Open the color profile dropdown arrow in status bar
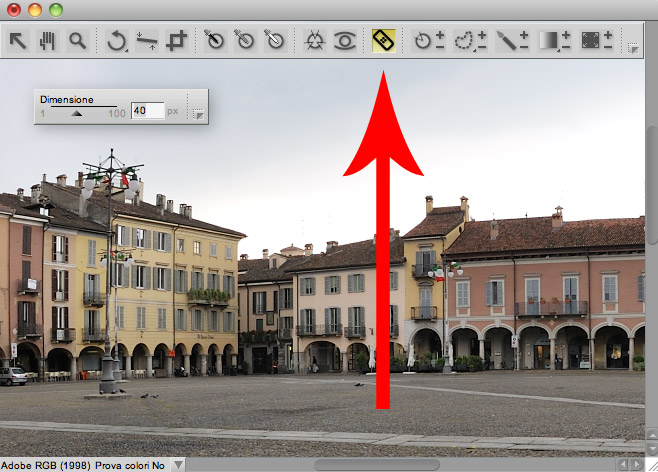658x472 pixels. [x=178, y=465]
